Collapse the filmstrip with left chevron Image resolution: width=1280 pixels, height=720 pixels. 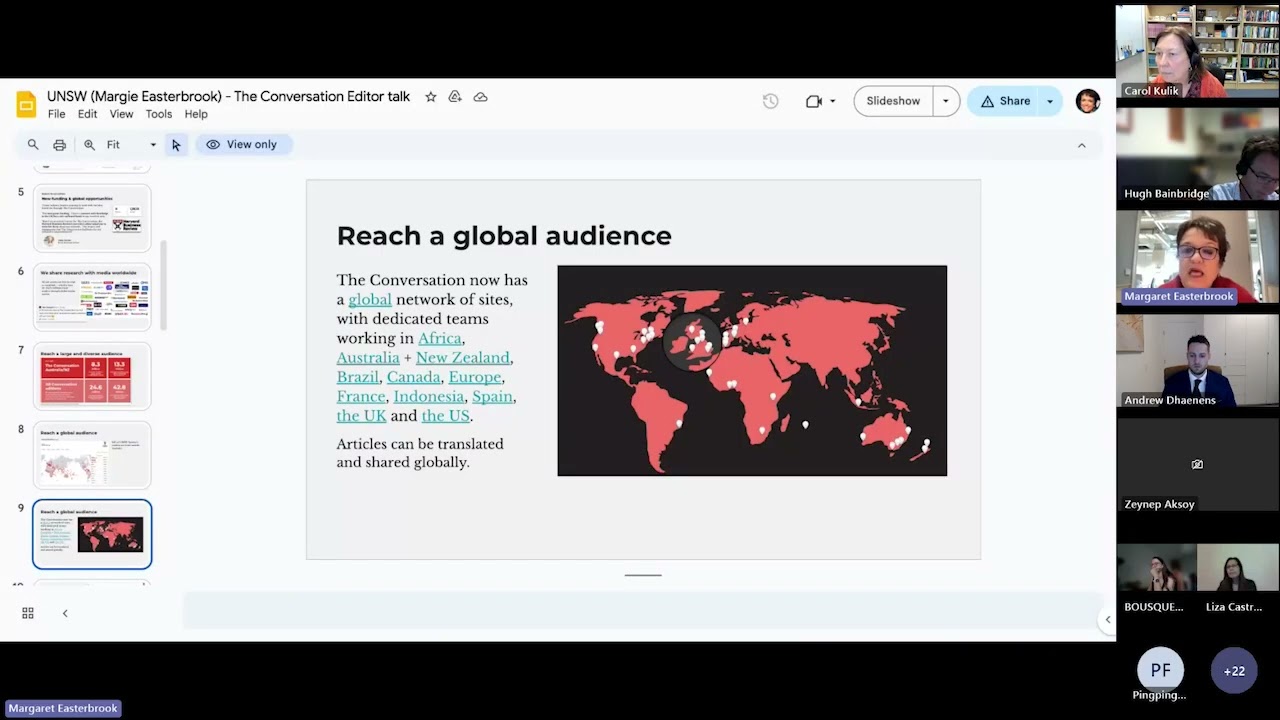pyautogui.click(x=65, y=613)
